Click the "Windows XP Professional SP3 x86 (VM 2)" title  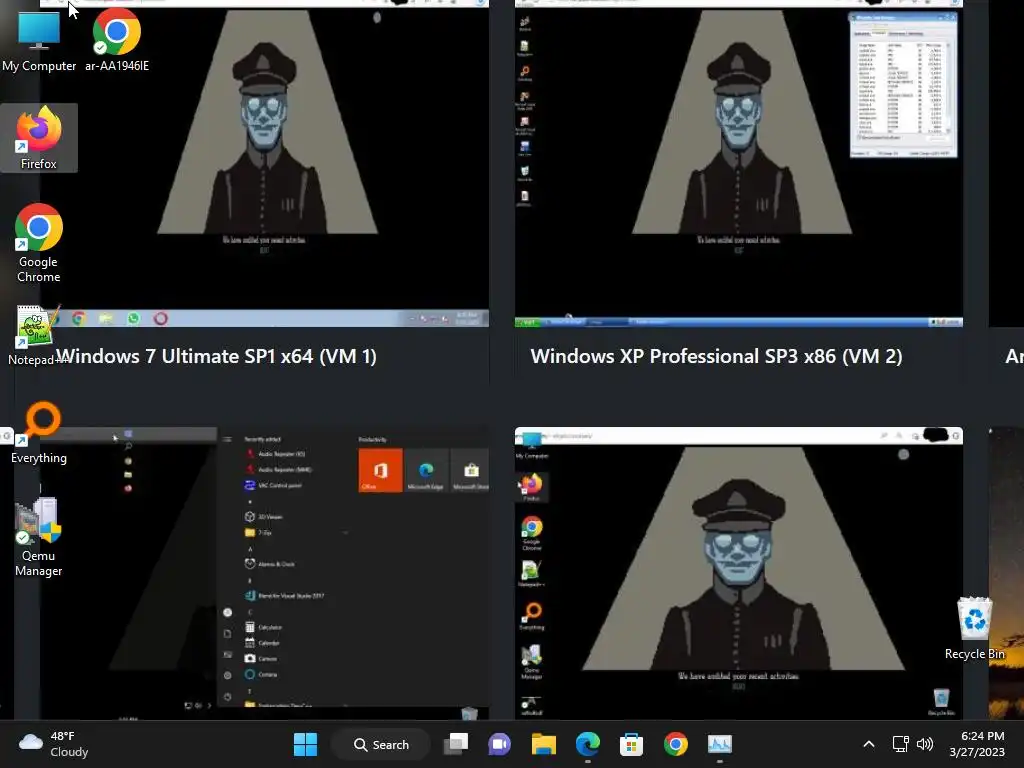pyautogui.click(x=716, y=357)
